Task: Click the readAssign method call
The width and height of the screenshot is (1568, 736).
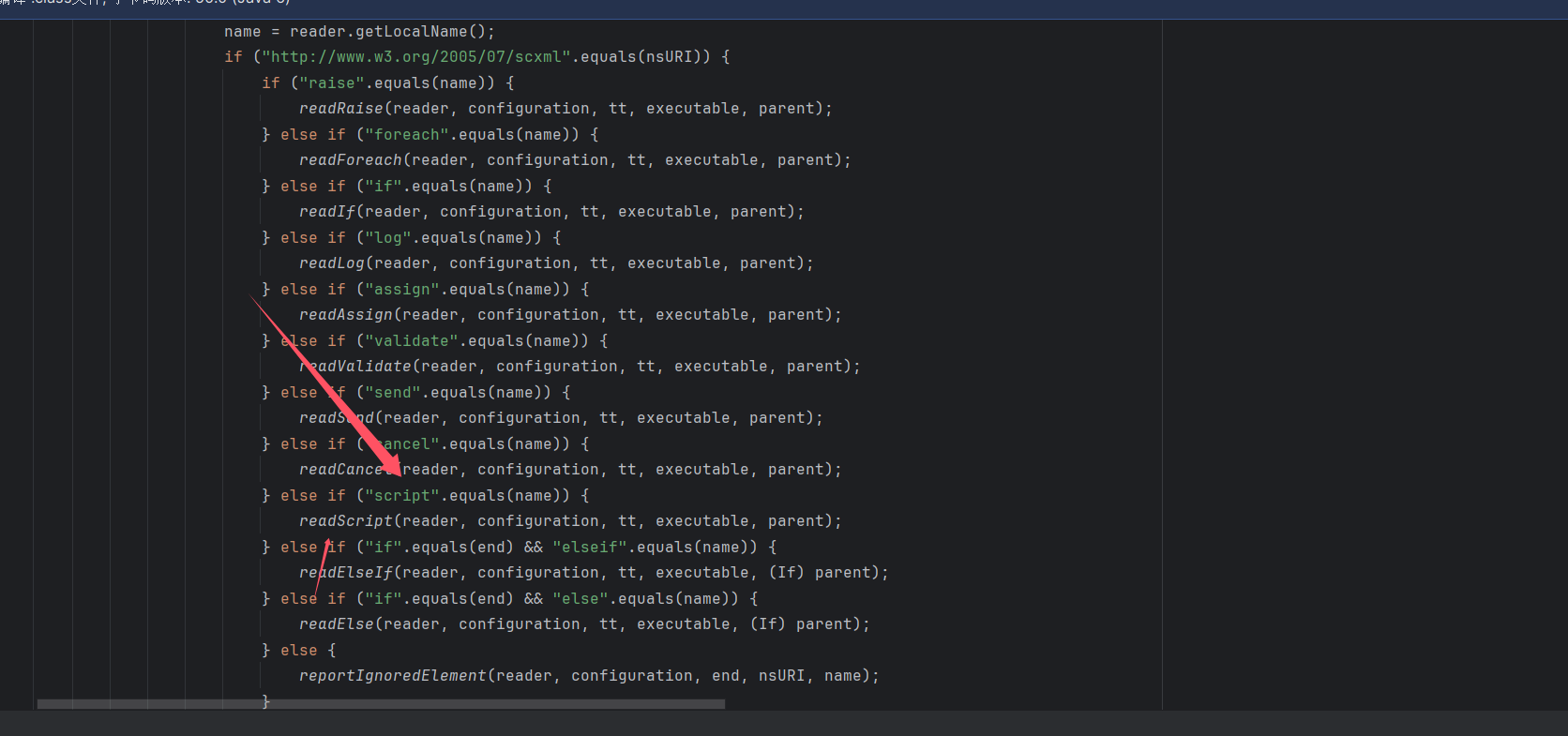Action: point(346,315)
